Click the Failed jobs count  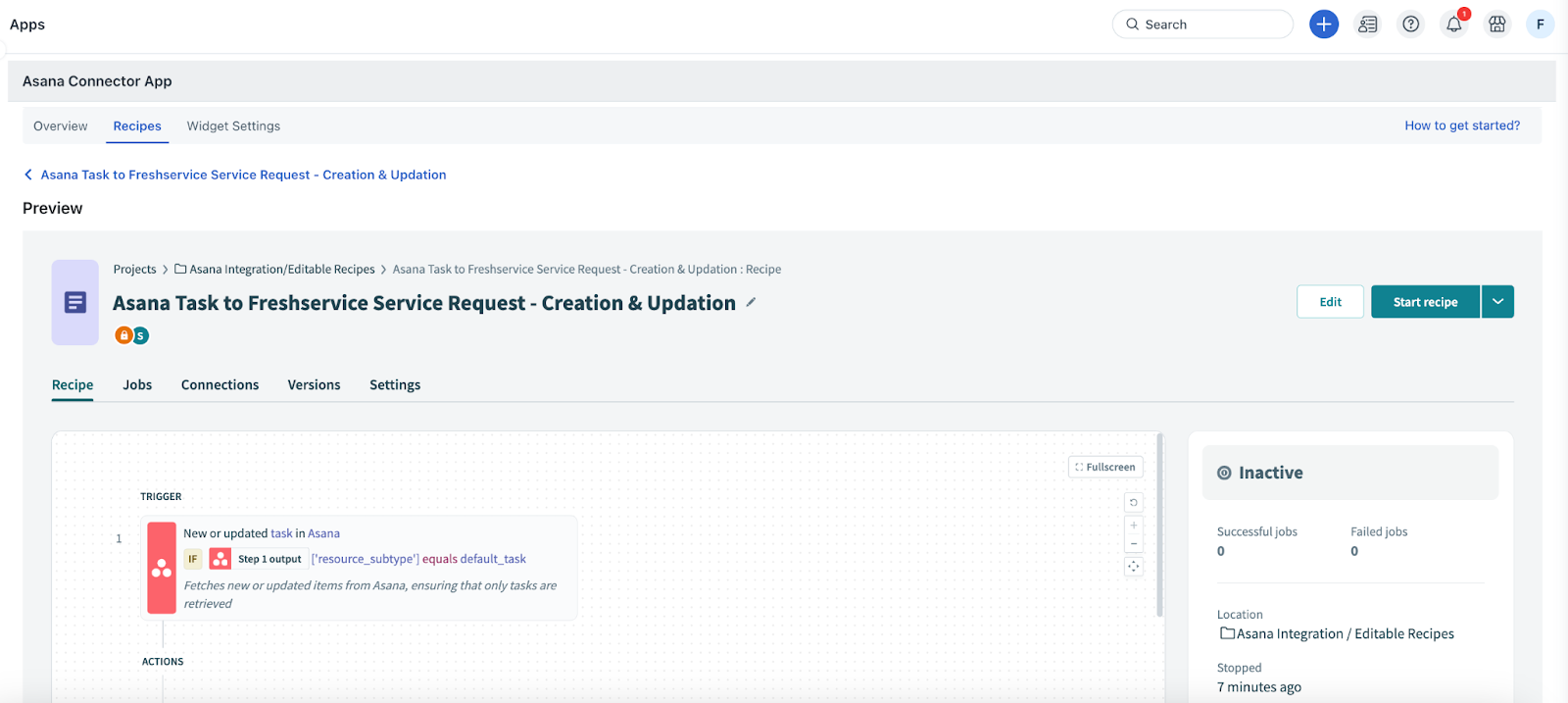1354,551
